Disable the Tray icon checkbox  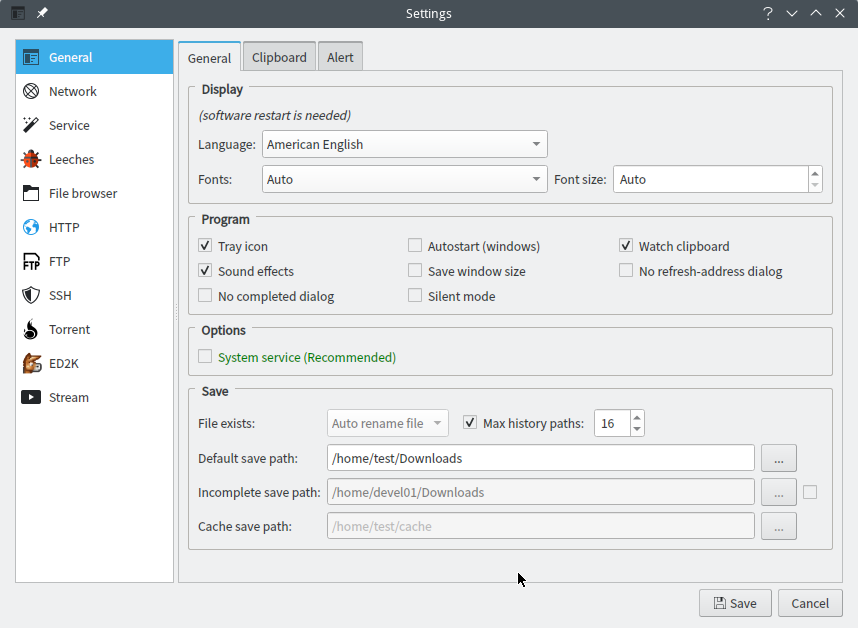pos(205,246)
